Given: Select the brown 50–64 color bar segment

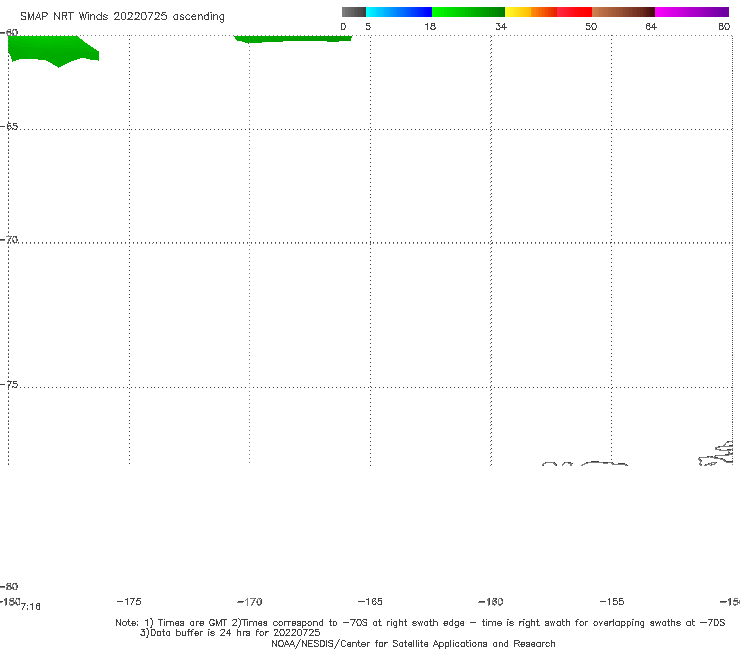Looking at the screenshot, I should [x=623, y=12].
